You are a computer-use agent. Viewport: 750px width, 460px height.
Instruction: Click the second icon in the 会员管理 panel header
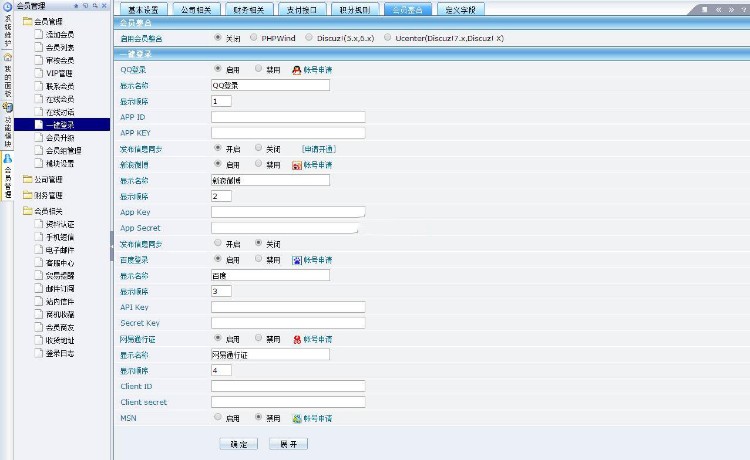click(85, 6)
